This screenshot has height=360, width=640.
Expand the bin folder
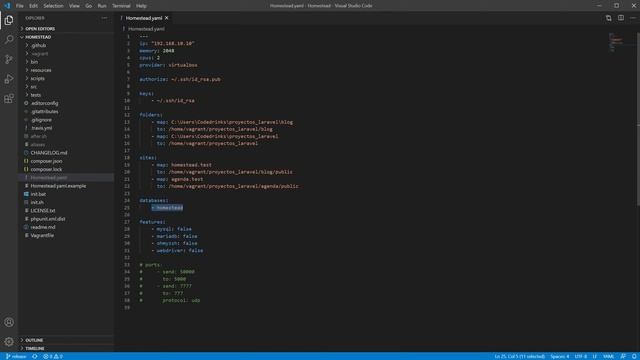(x=34, y=62)
